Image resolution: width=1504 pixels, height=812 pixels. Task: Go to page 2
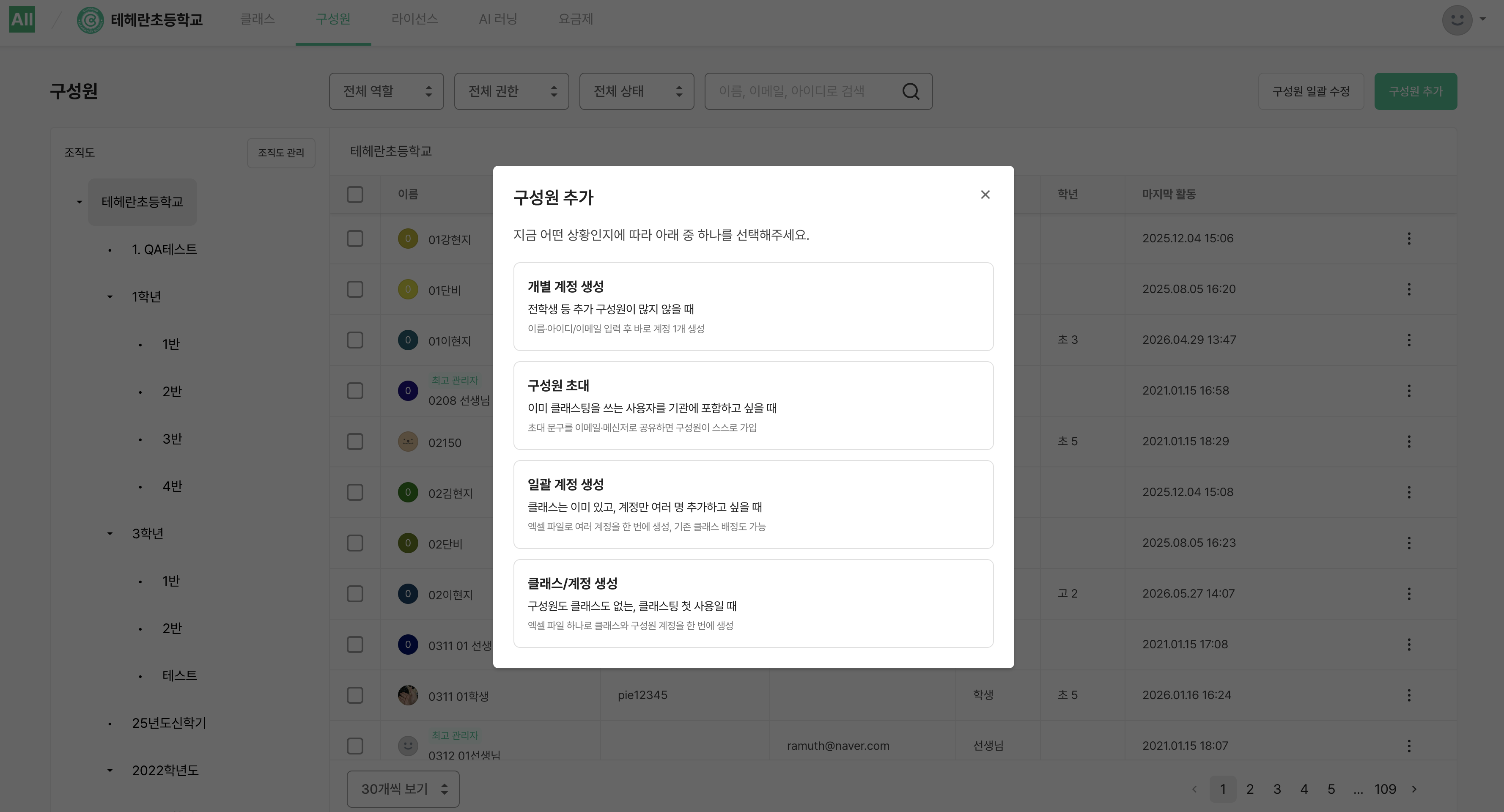tap(1250, 789)
